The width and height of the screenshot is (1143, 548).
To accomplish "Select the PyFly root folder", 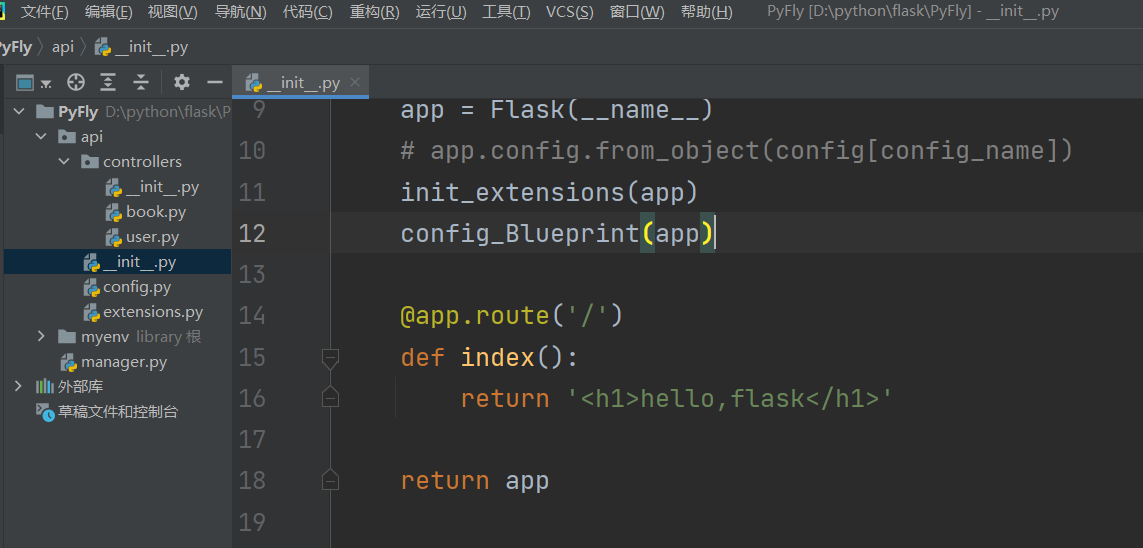I will click(117, 111).
